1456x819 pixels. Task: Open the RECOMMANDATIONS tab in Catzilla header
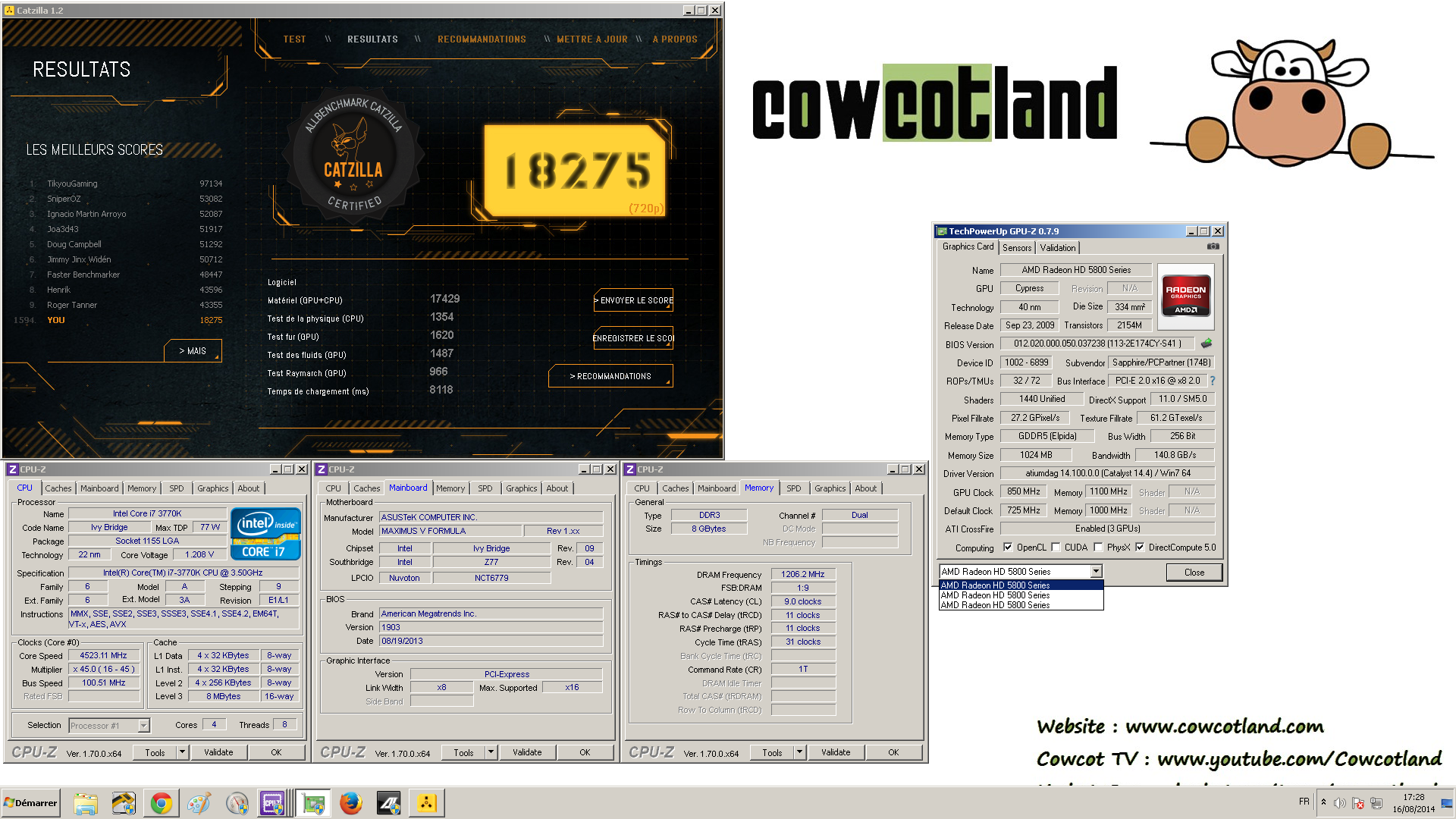click(x=482, y=39)
